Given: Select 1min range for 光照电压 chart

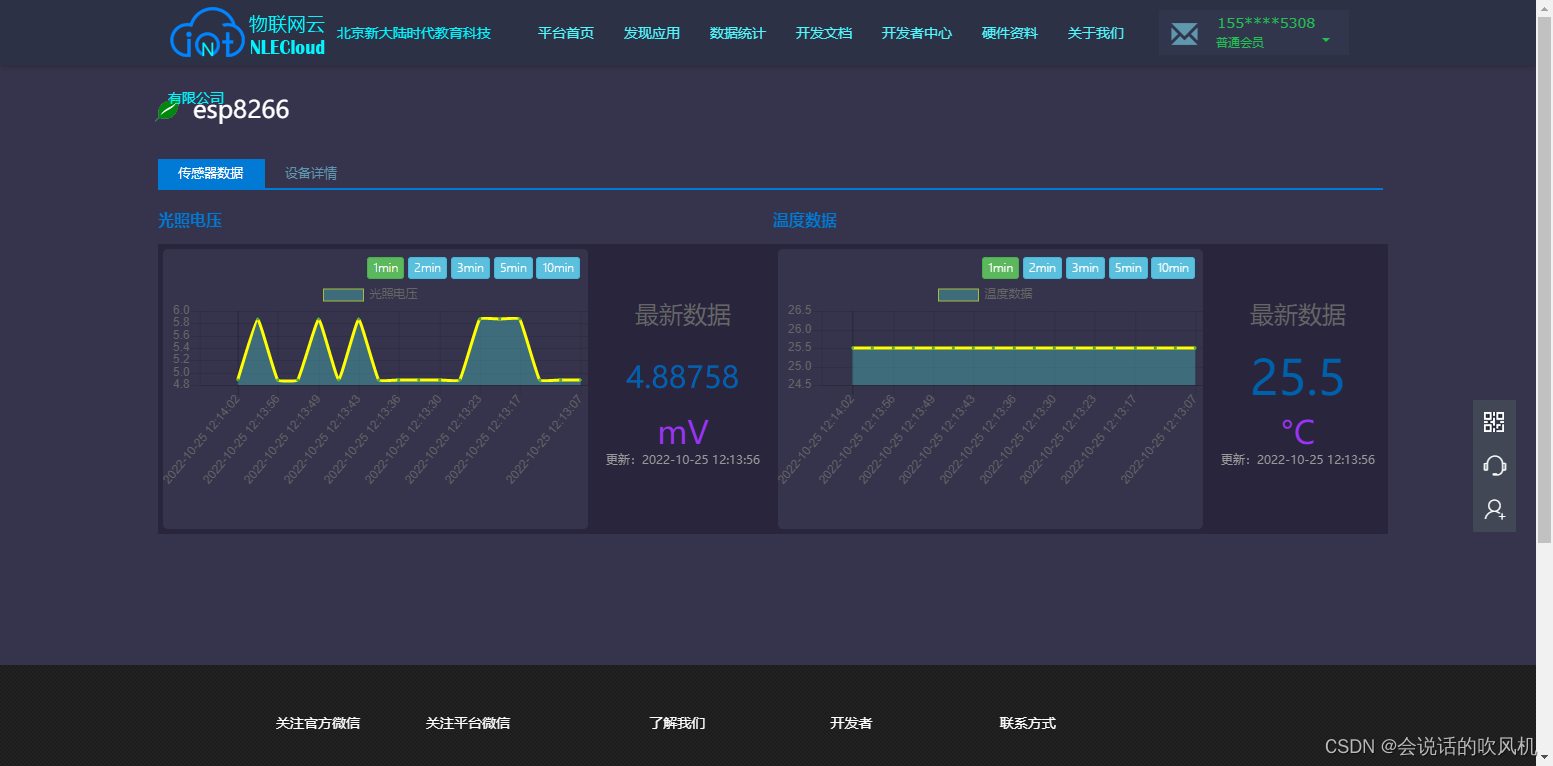Looking at the screenshot, I should (386, 268).
